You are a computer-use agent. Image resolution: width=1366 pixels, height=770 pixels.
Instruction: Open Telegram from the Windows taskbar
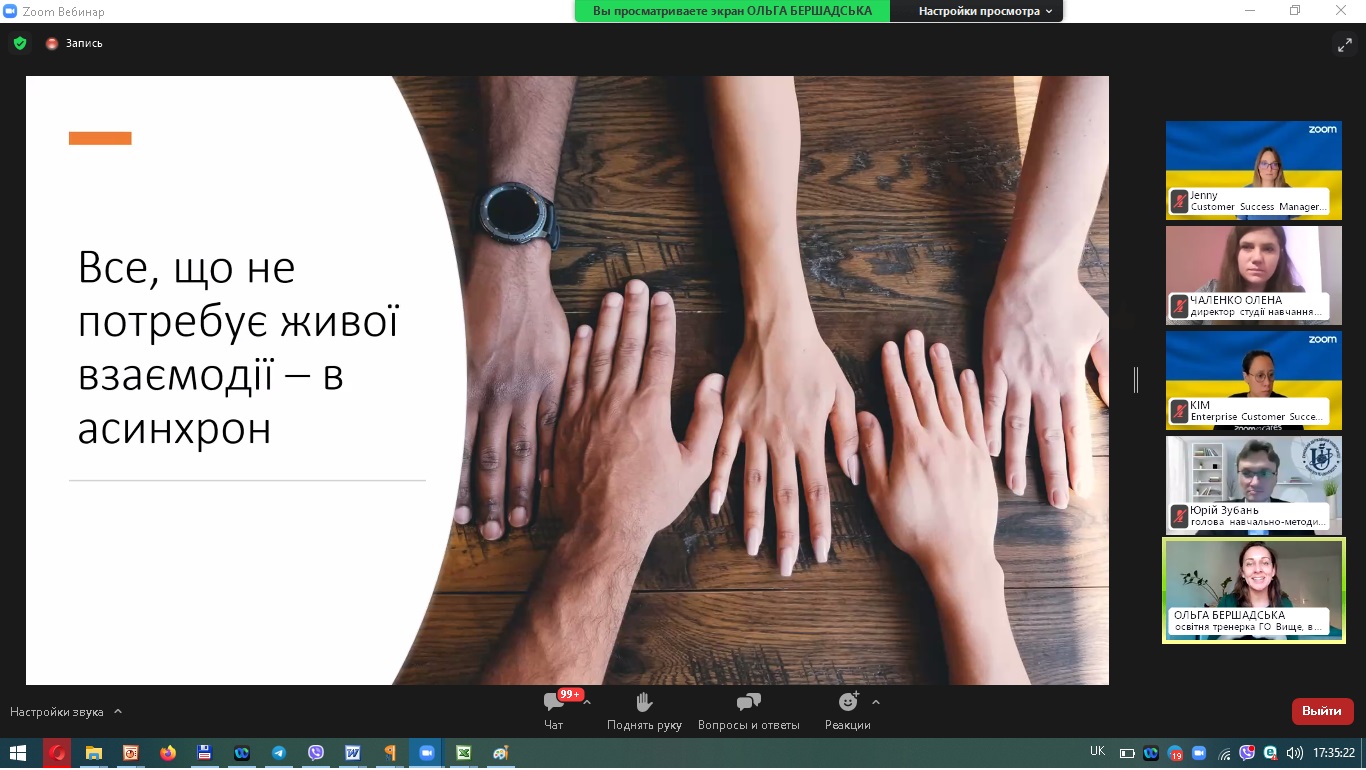tap(279, 753)
